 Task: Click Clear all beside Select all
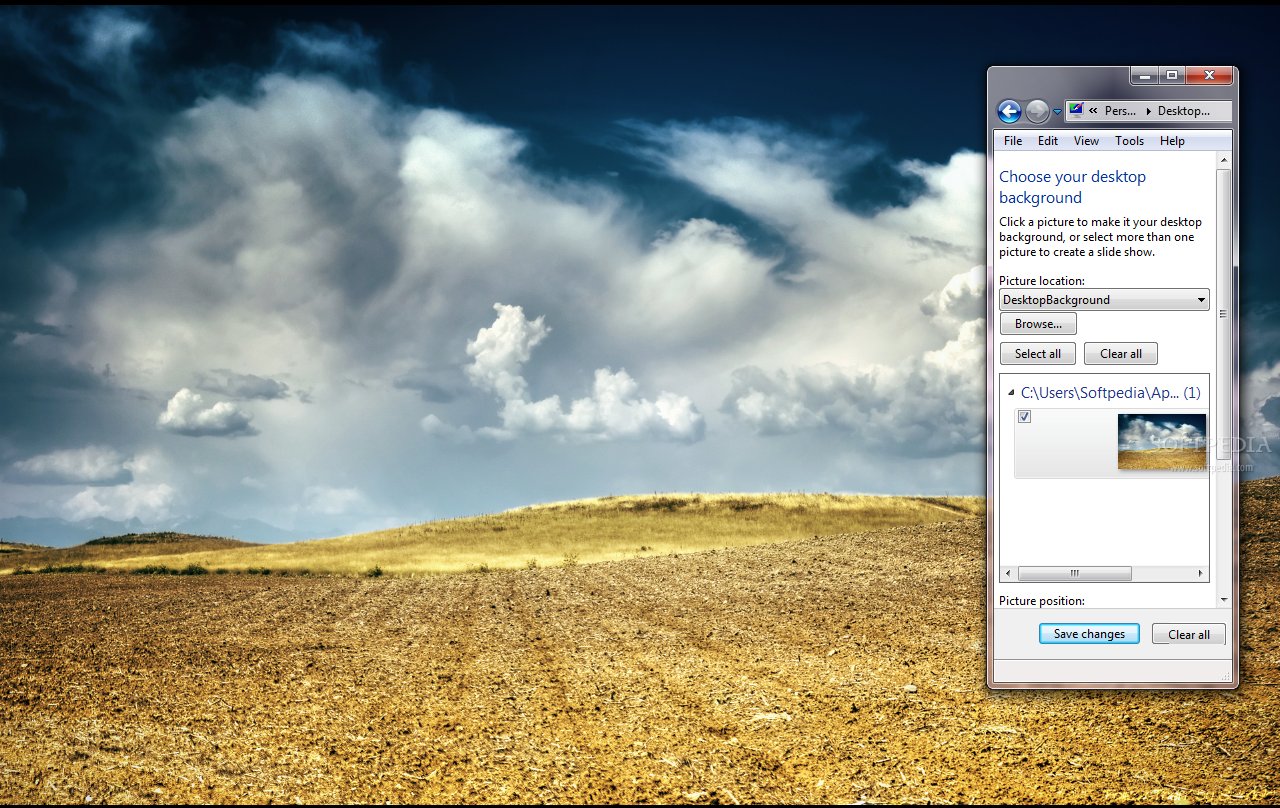coord(1121,354)
